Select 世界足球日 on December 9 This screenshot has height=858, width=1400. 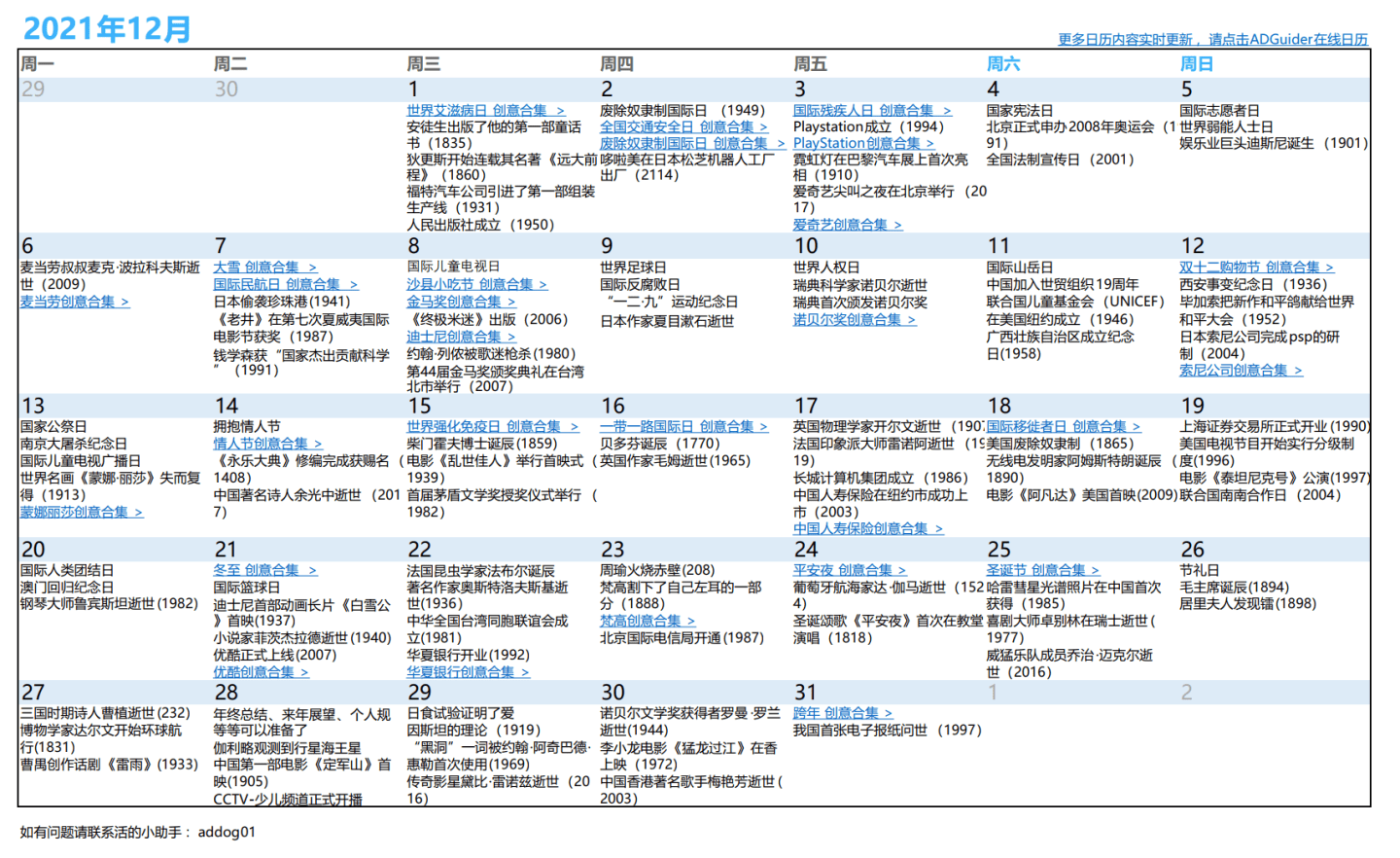[x=633, y=267]
